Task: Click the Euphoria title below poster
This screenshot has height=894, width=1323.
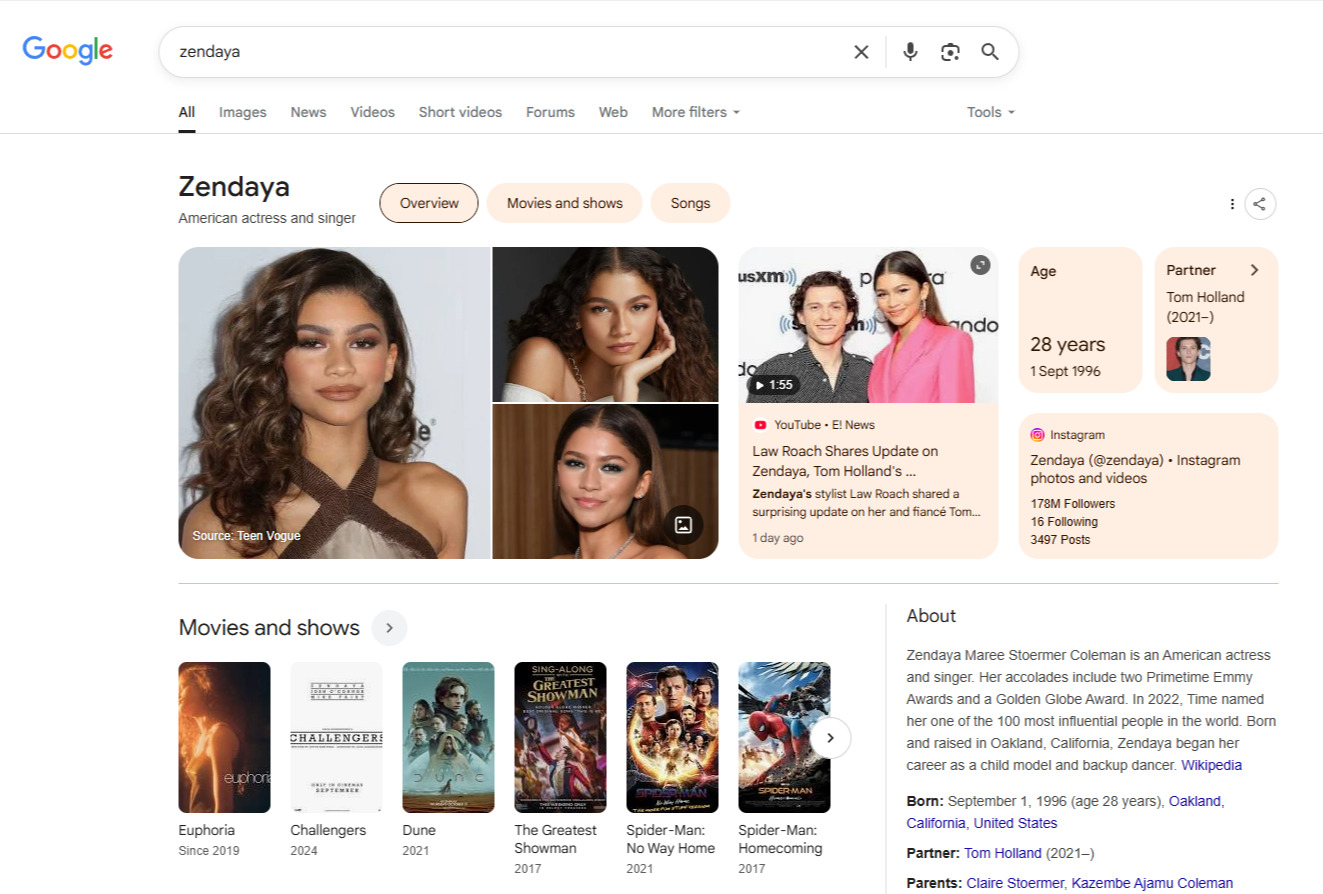Action: [207, 830]
